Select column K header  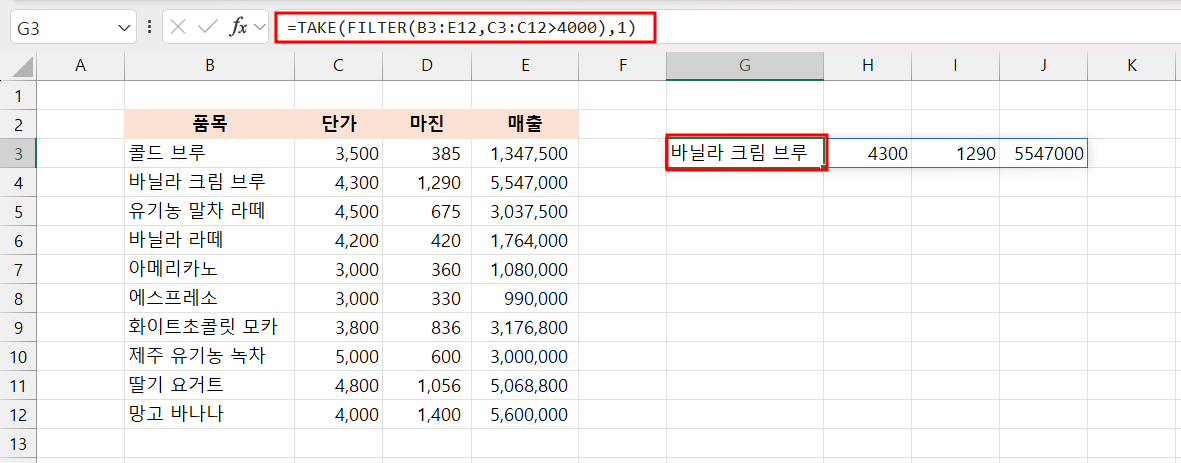[x=1132, y=65]
